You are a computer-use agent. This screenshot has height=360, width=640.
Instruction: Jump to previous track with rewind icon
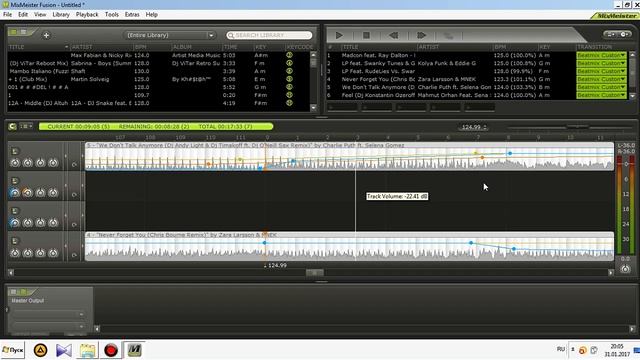point(393,36)
